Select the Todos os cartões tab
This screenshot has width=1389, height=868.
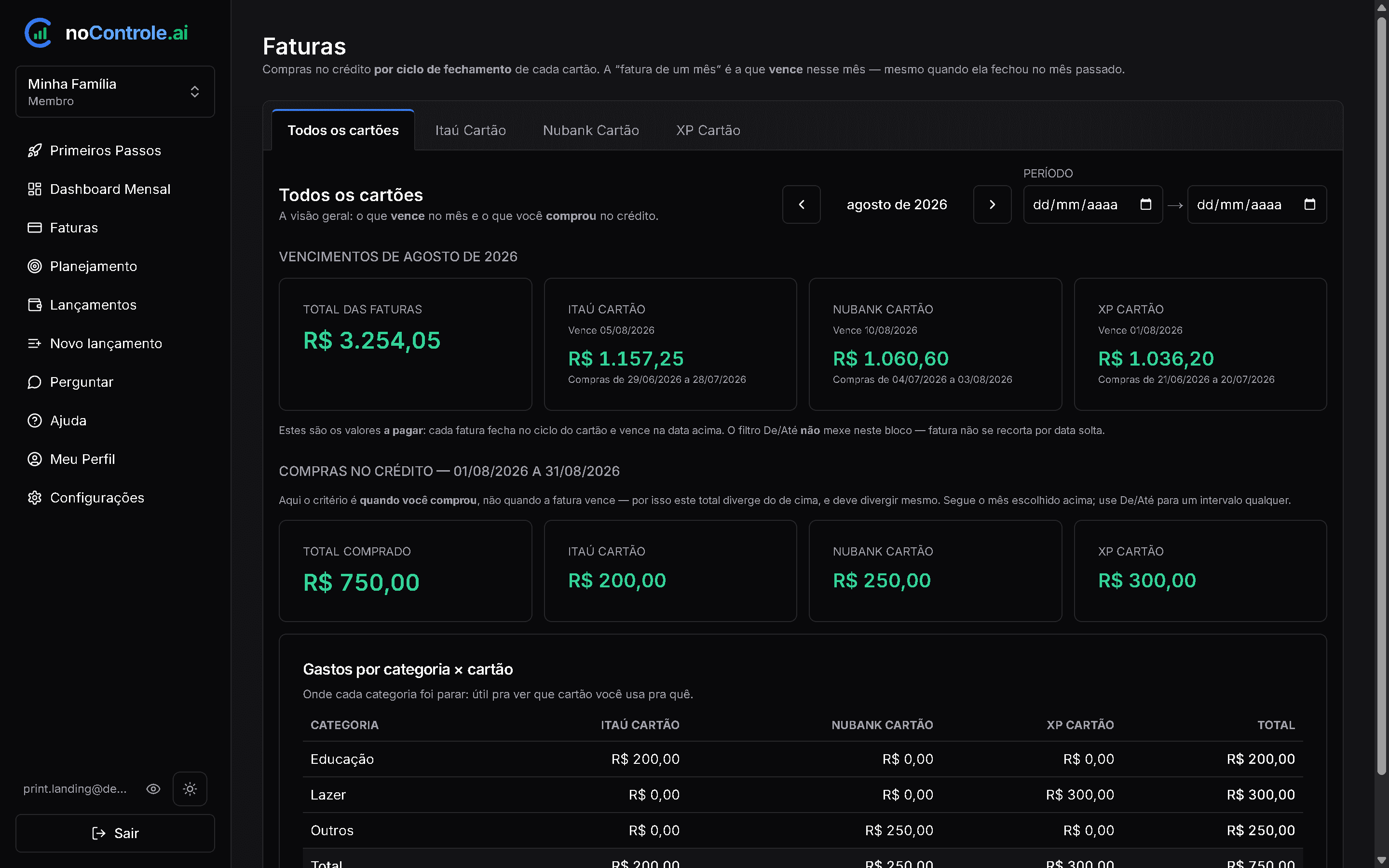pos(343,130)
